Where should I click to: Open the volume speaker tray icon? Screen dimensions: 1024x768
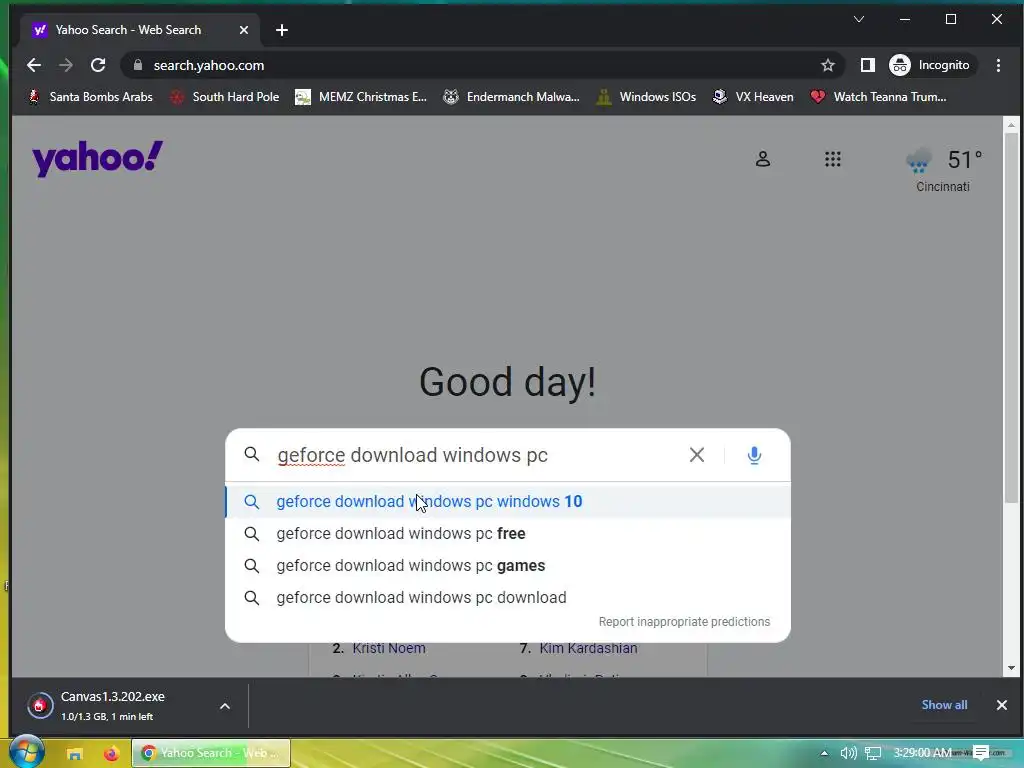click(x=848, y=753)
